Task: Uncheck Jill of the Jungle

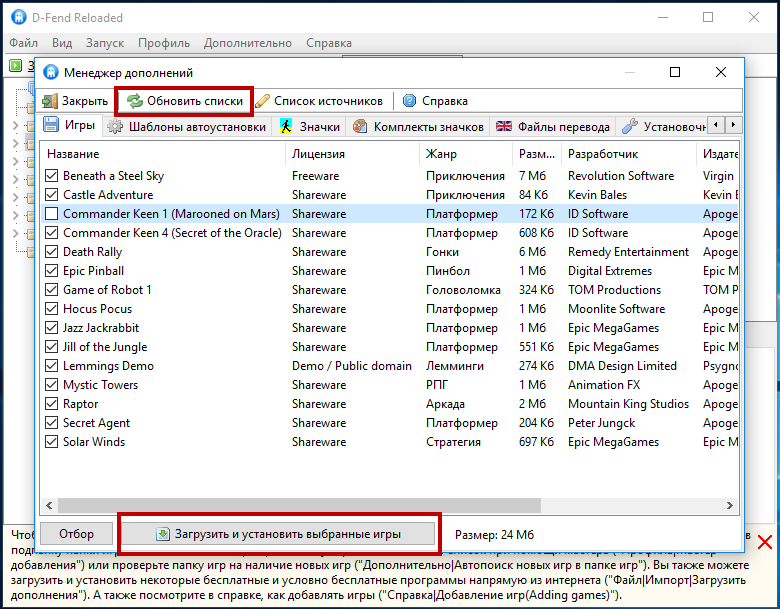Action: coord(51,347)
